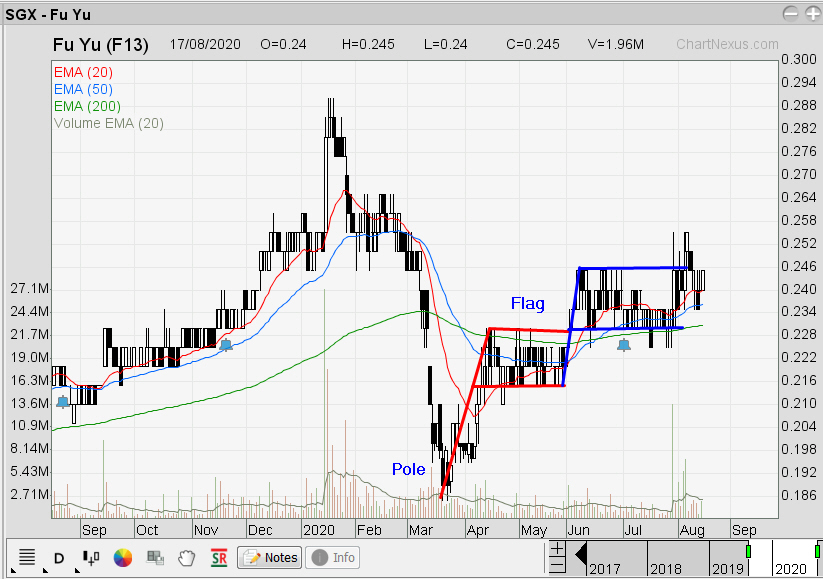Click the alert bell near July
This screenshot has height=579, width=823.
click(624, 345)
